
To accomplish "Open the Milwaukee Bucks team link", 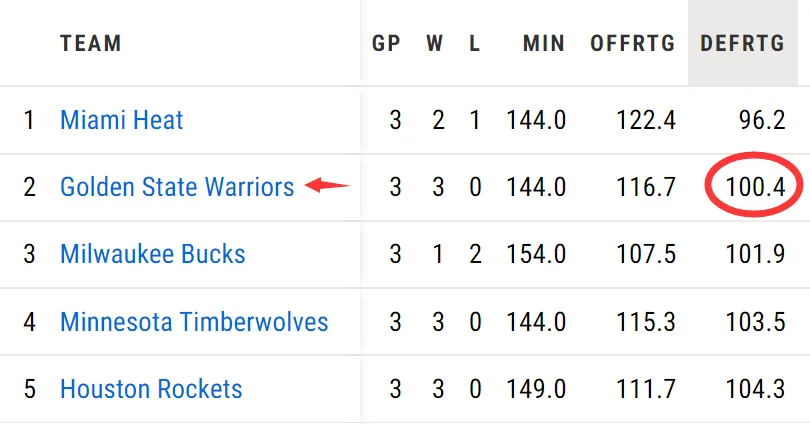I will [x=152, y=254].
